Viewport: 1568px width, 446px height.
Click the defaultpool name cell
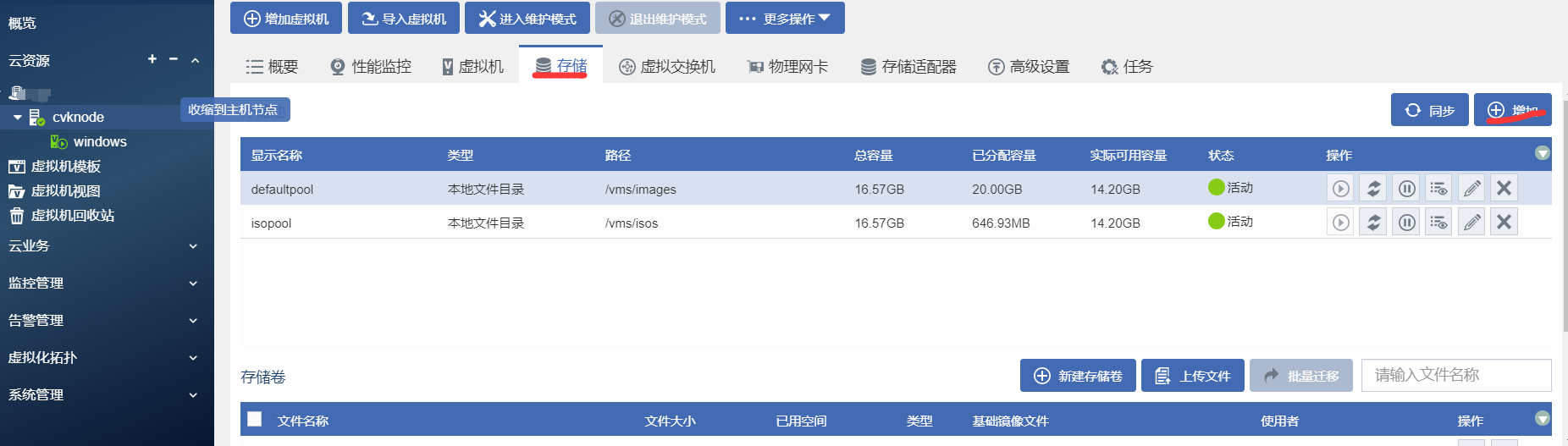coord(282,190)
